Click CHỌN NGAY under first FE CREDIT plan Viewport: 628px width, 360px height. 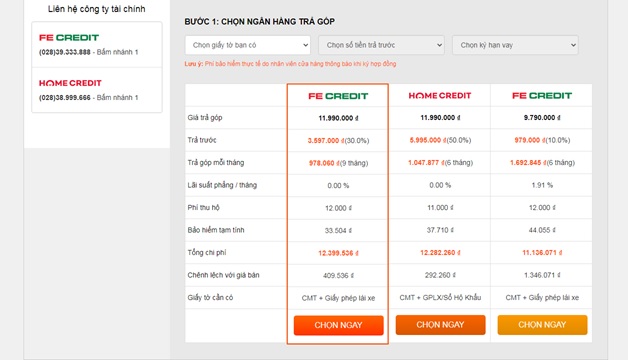338,325
